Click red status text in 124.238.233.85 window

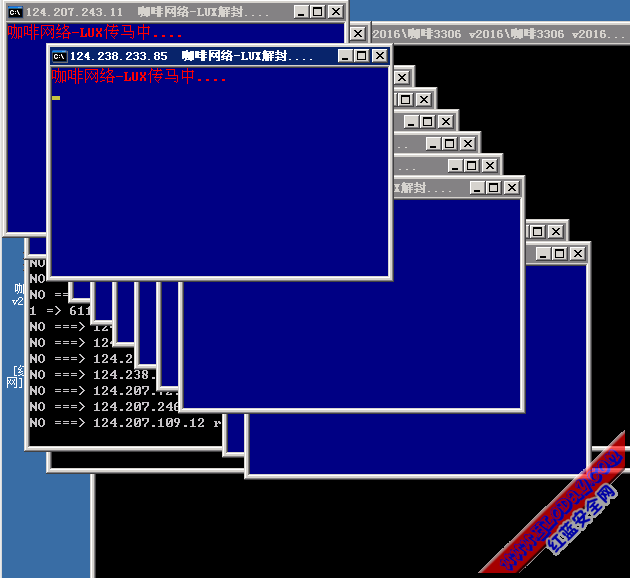(138, 76)
